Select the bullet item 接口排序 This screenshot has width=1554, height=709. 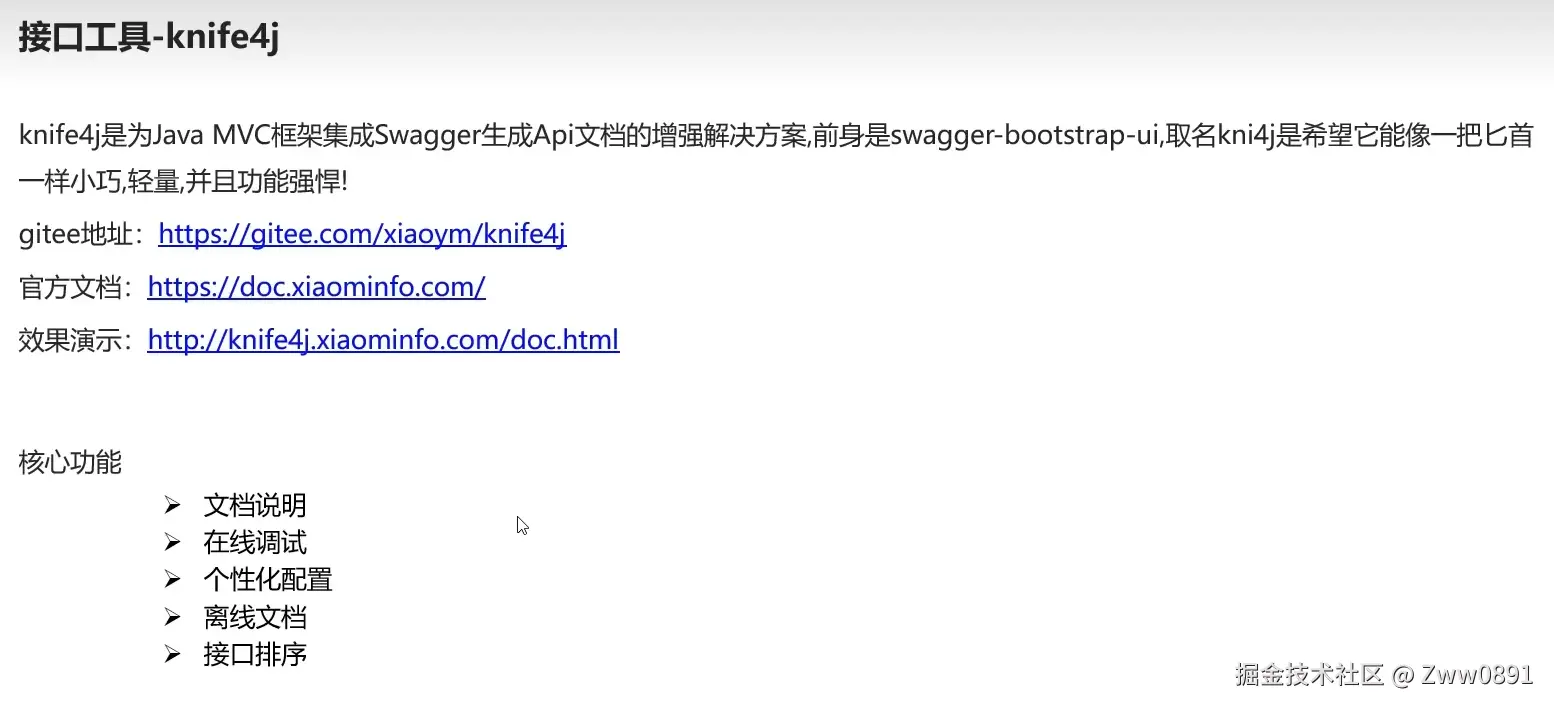(255, 654)
